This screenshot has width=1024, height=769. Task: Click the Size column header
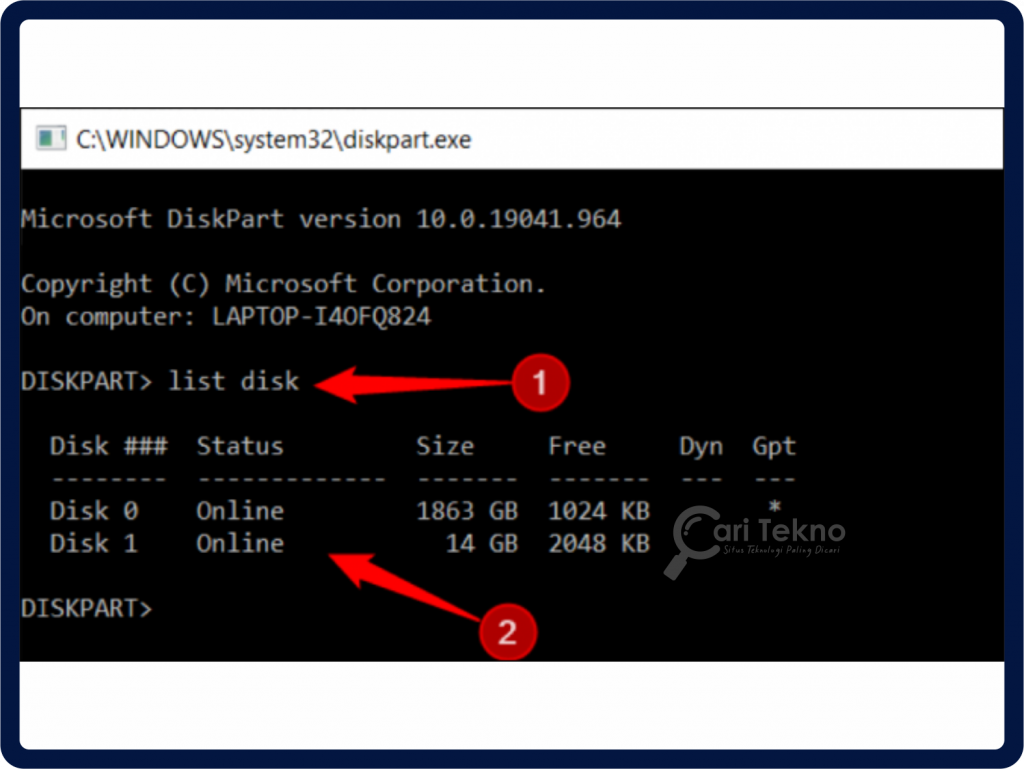[x=445, y=446]
